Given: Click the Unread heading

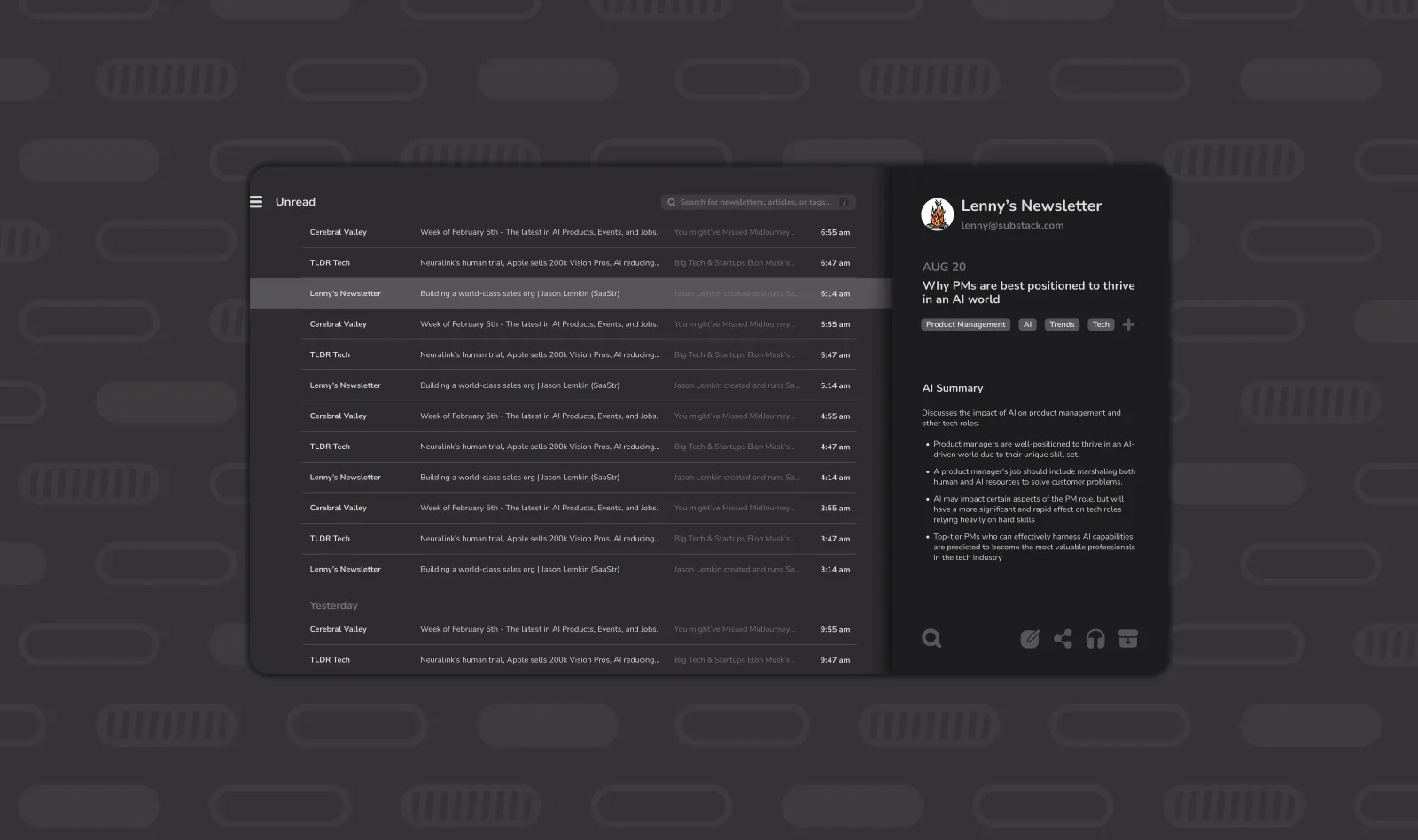Looking at the screenshot, I should (x=295, y=202).
